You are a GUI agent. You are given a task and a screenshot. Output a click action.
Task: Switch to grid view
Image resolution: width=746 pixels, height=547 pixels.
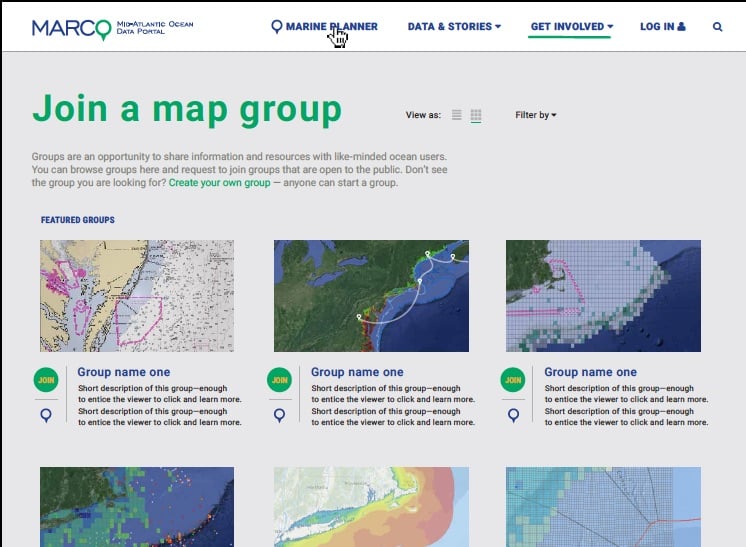476,115
